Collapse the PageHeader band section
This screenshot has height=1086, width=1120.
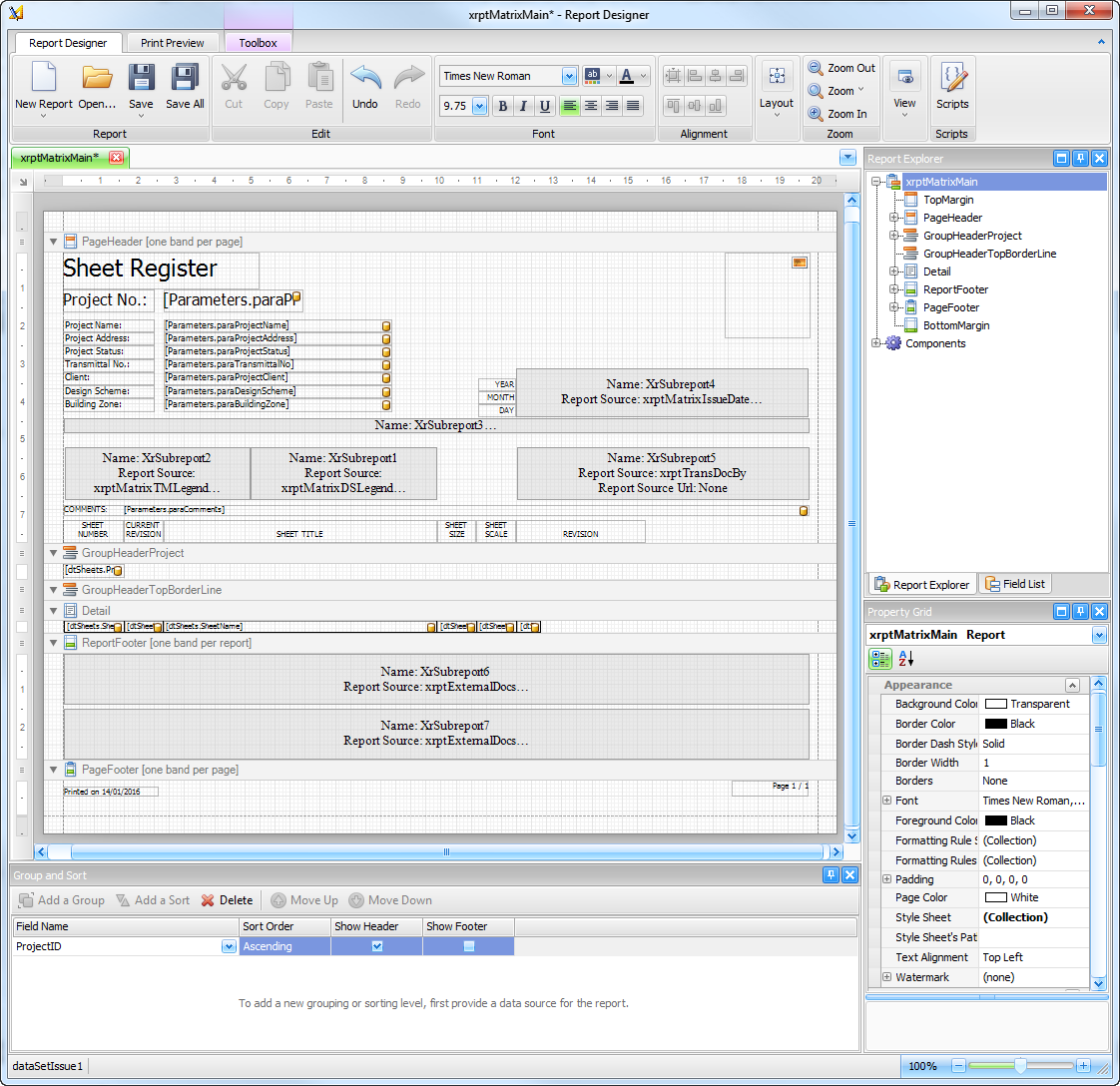(x=53, y=241)
